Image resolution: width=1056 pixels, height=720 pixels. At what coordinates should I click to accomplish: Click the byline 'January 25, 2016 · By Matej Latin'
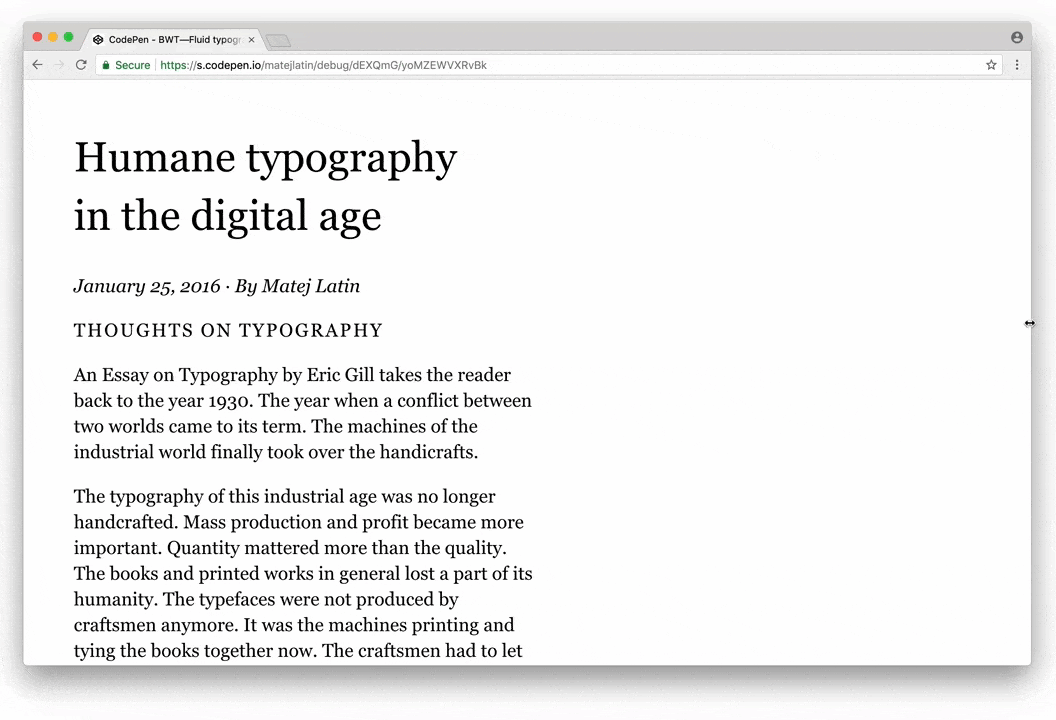[217, 286]
